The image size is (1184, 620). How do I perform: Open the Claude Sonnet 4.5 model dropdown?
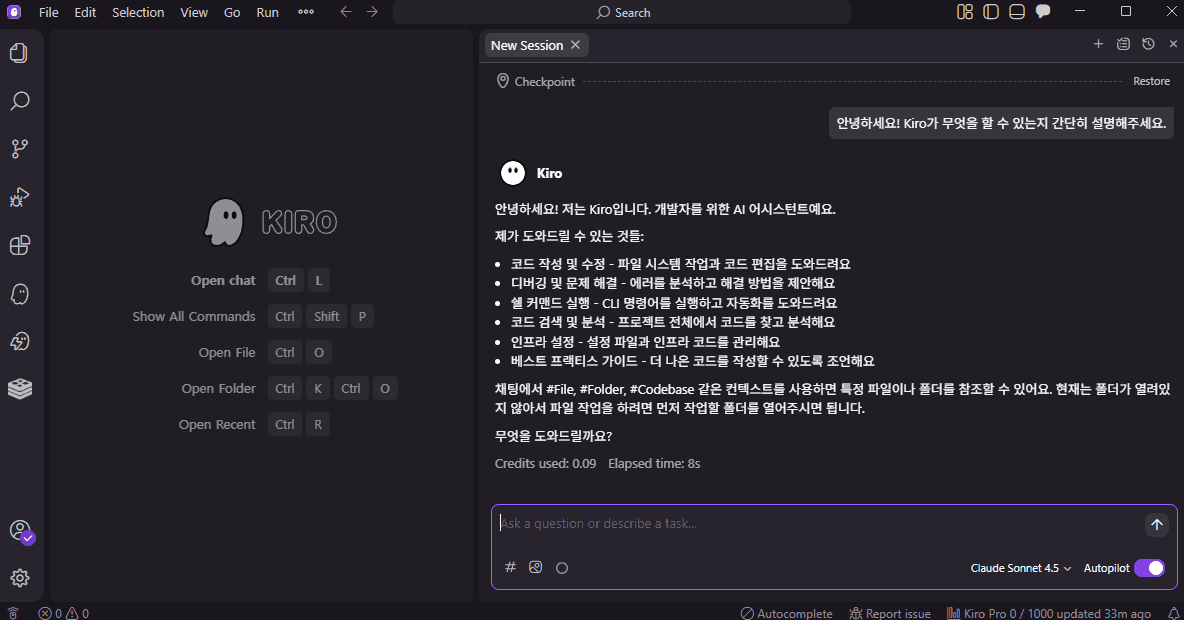pyautogui.click(x=1020, y=568)
